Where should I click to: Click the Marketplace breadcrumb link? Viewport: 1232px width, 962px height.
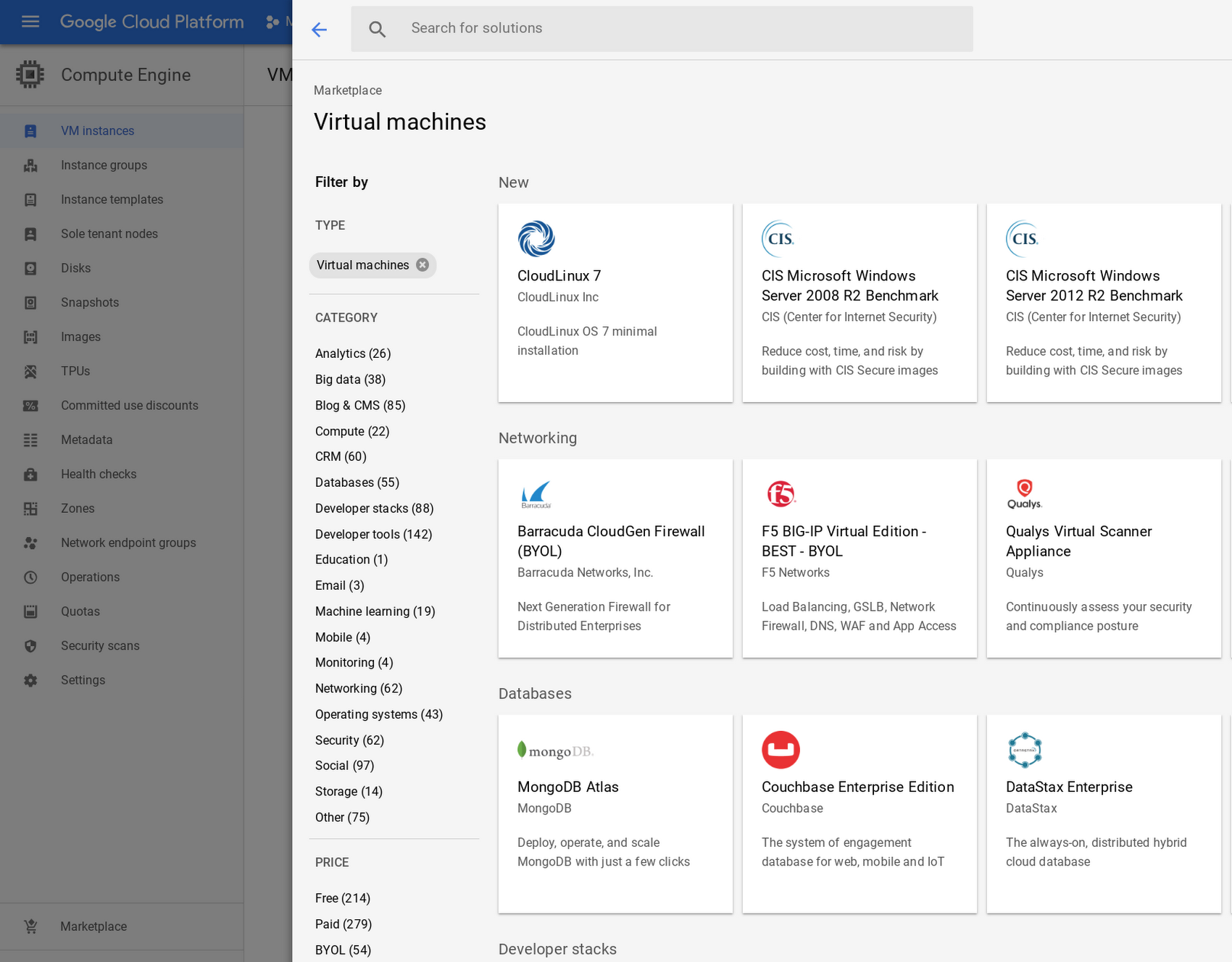point(348,91)
